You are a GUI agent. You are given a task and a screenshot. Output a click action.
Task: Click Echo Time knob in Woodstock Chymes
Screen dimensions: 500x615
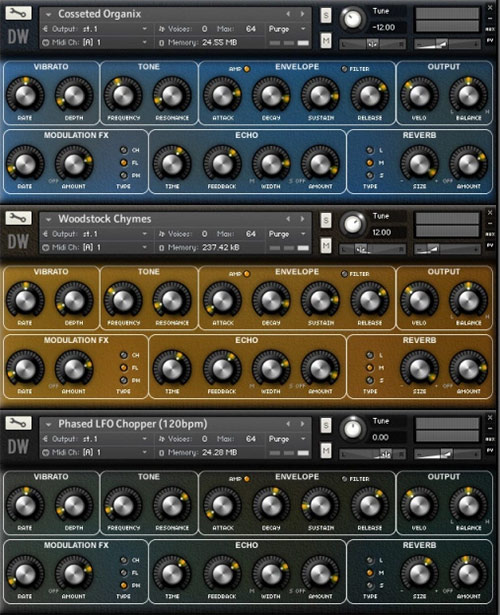[x=172, y=369]
